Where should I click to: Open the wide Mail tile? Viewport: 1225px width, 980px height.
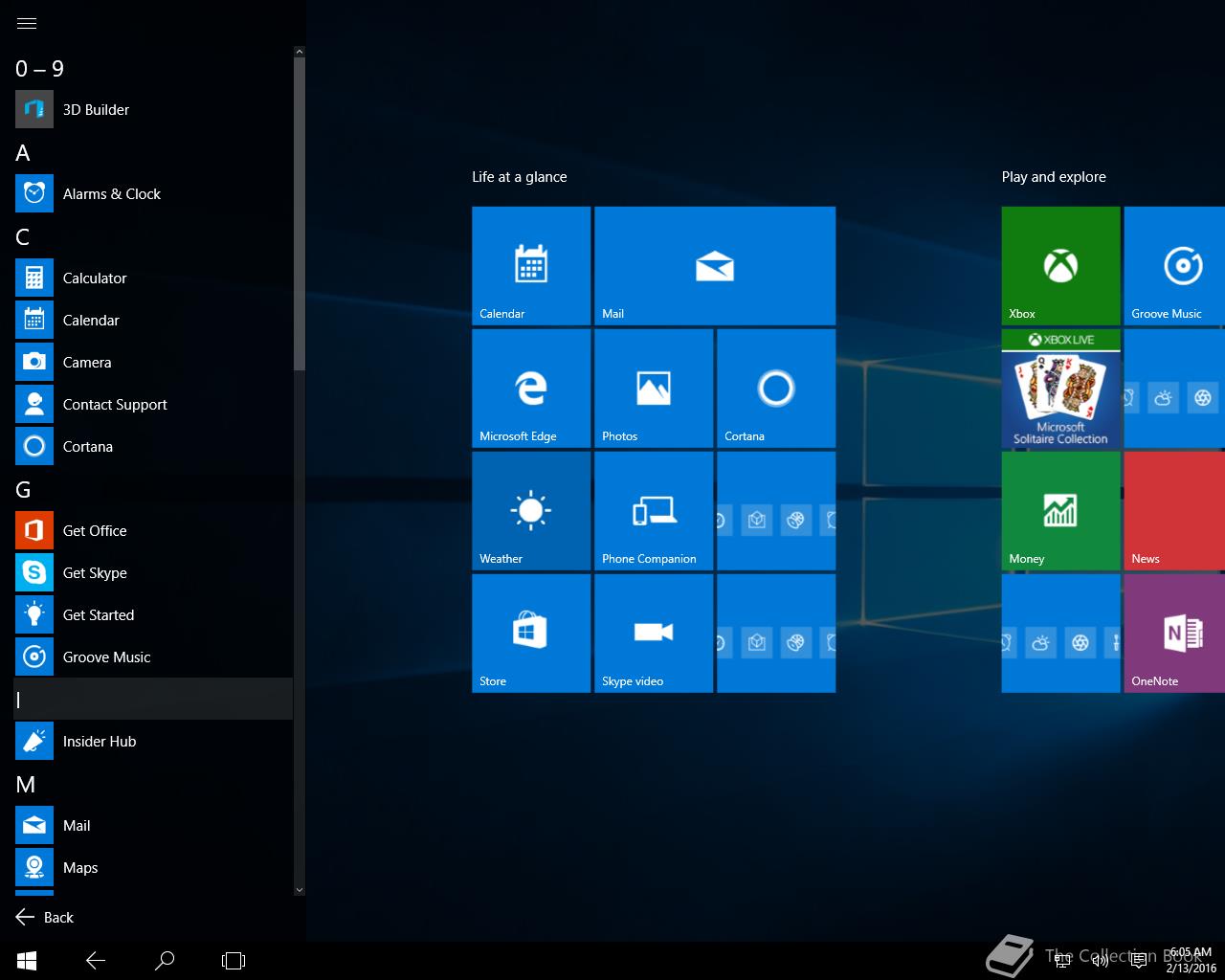pos(715,266)
